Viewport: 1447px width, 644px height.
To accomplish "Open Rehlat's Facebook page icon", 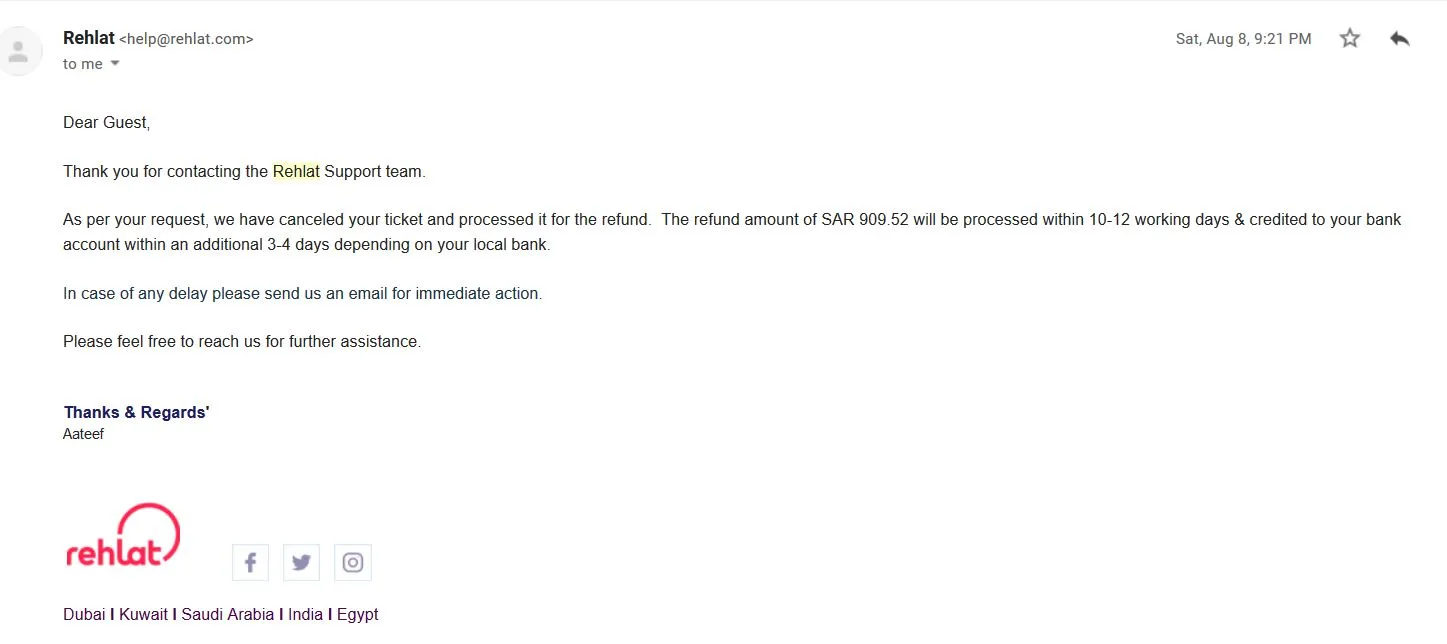I will click(250, 562).
